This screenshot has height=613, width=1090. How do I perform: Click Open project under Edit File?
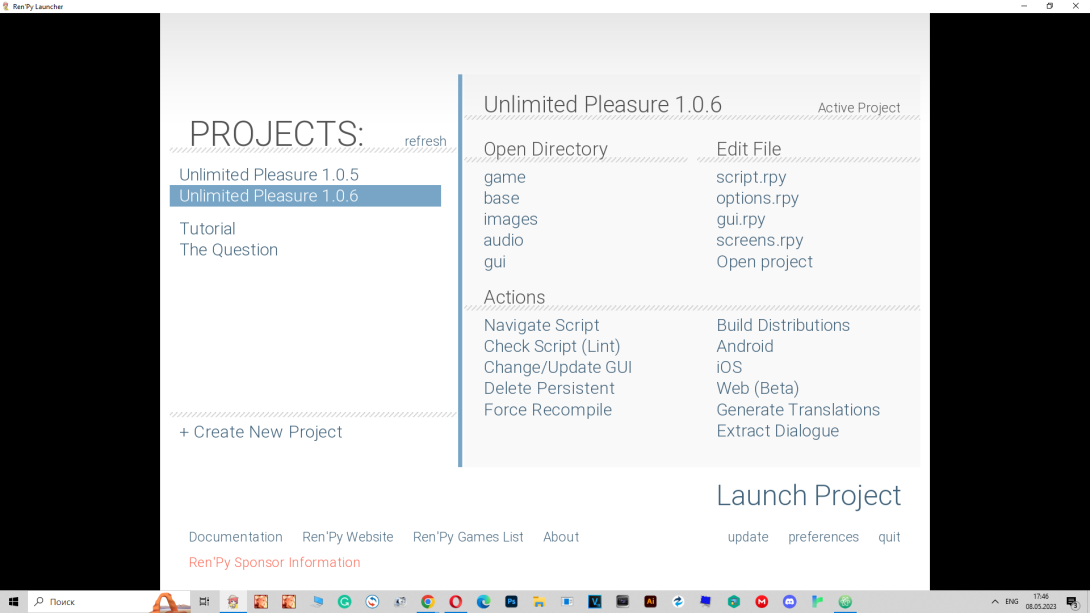tap(765, 262)
